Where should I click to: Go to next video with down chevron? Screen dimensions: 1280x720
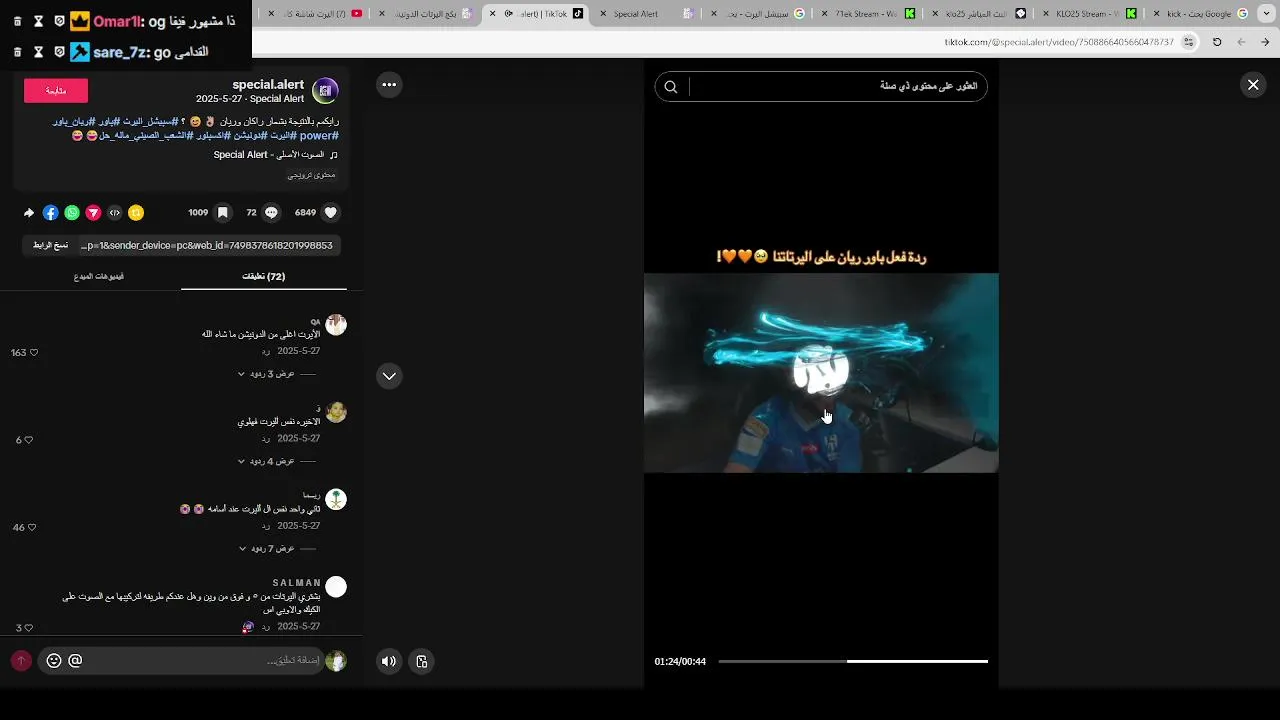389,376
